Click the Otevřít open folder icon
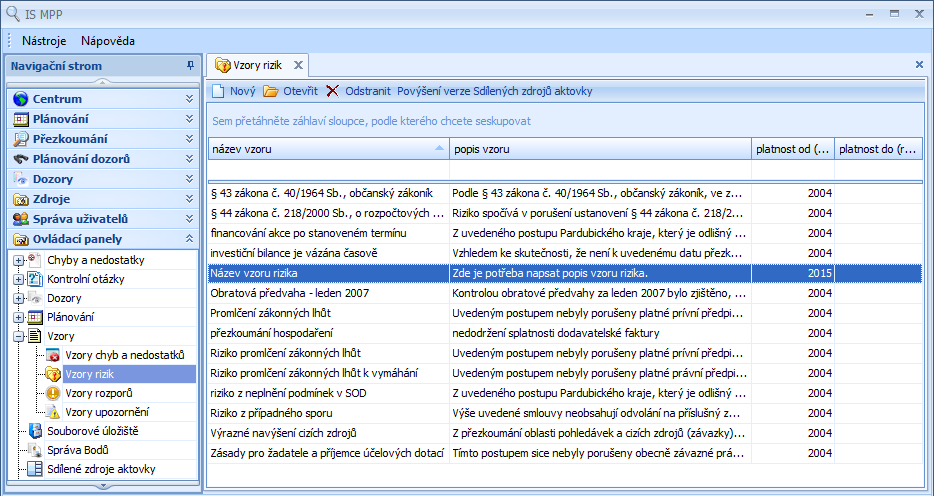This screenshot has width=934, height=496. click(x=270, y=91)
